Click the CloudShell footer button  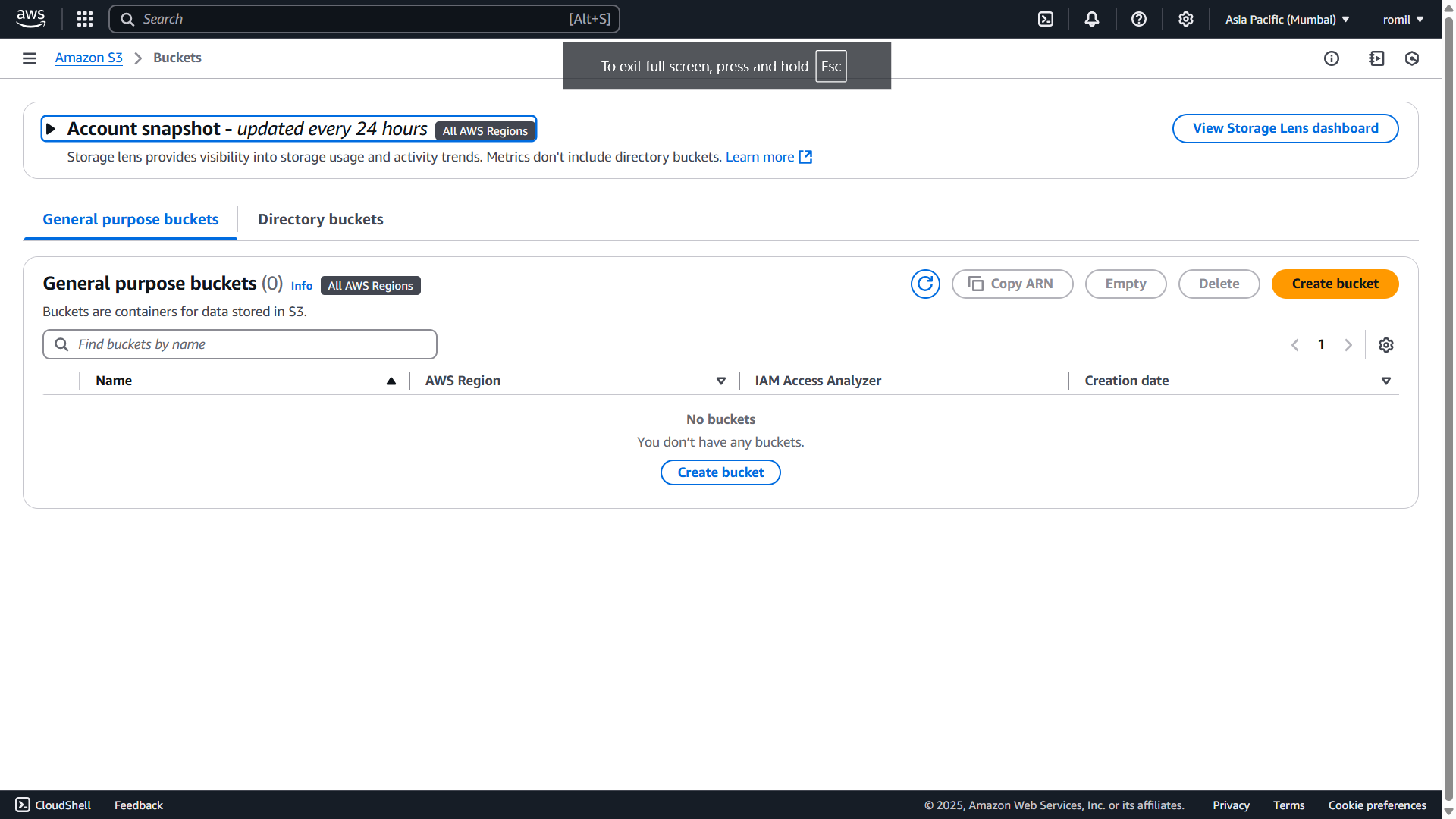click(53, 805)
